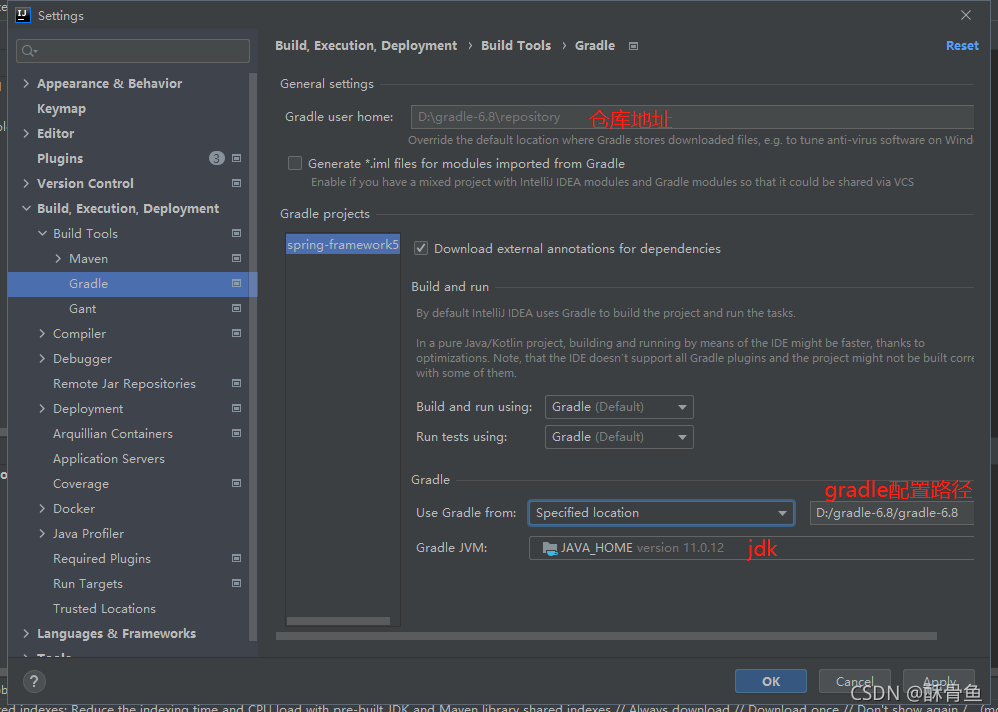Expand the Docker node
This screenshot has width=998, height=712.
(x=42, y=508)
